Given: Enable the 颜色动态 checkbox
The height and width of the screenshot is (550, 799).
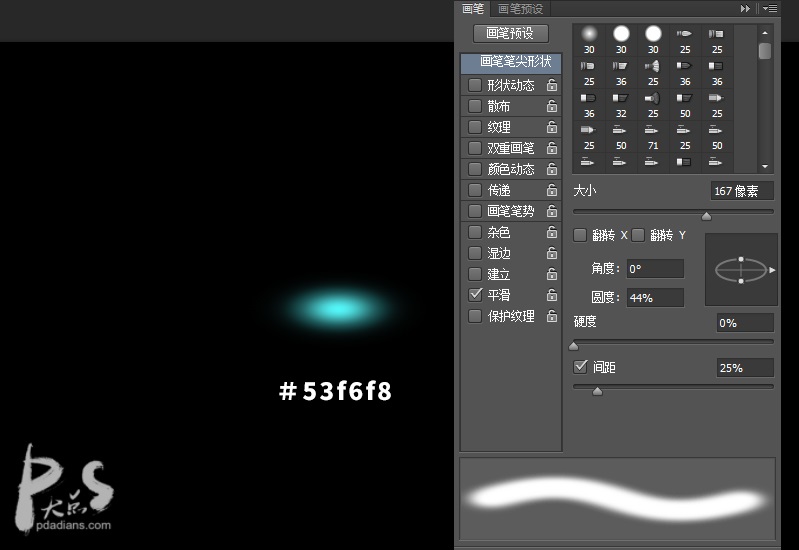Looking at the screenshot, I should (x=475, y=169).
